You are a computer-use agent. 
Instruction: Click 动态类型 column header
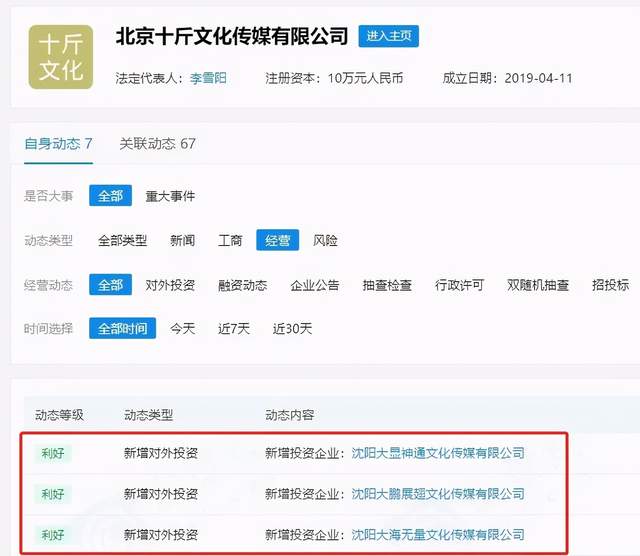click(x=149, y=415)
